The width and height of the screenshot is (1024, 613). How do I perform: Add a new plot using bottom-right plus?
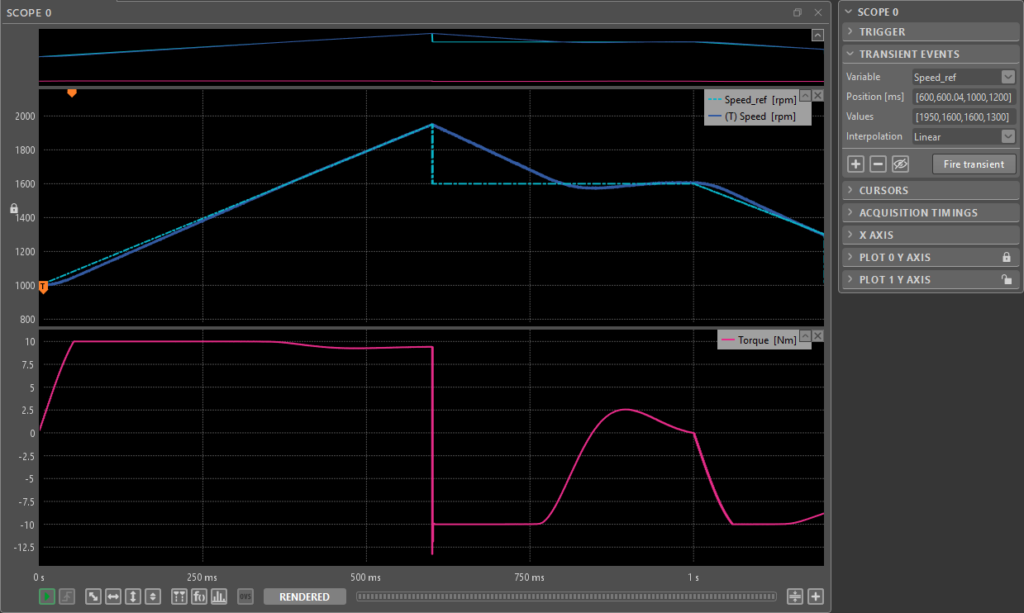[815, 597]
